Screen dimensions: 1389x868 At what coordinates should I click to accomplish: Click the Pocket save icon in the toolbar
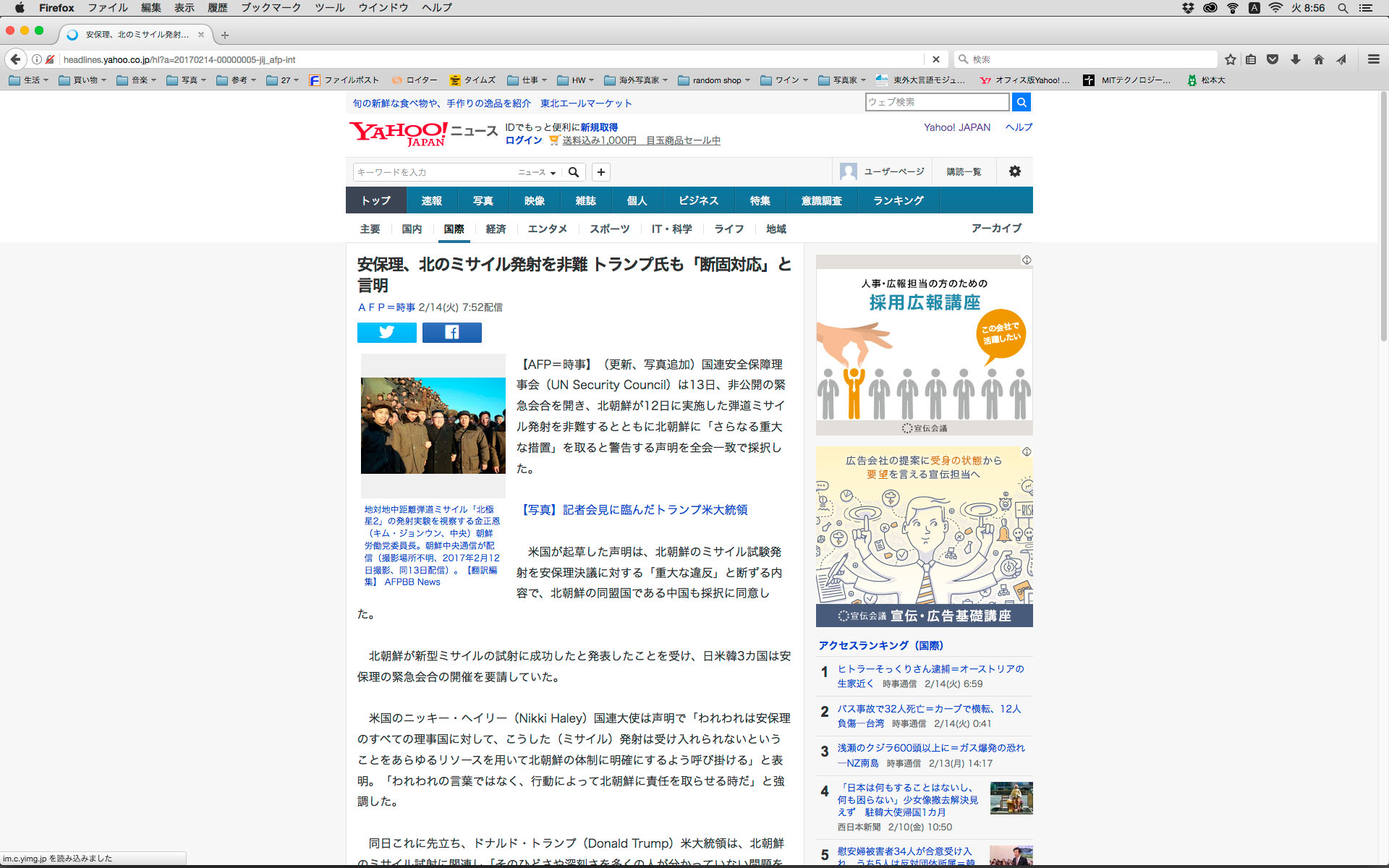coord(1273,59)
